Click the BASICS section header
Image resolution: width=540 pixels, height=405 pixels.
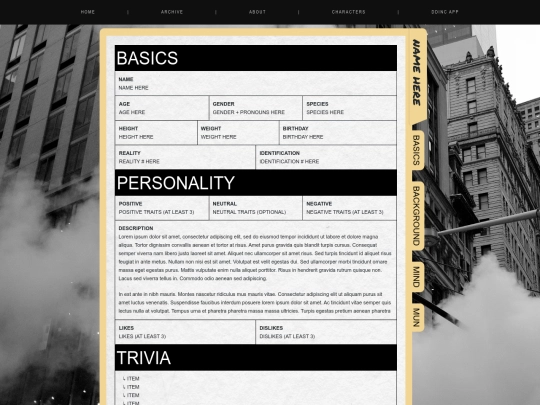coord(256,58)
